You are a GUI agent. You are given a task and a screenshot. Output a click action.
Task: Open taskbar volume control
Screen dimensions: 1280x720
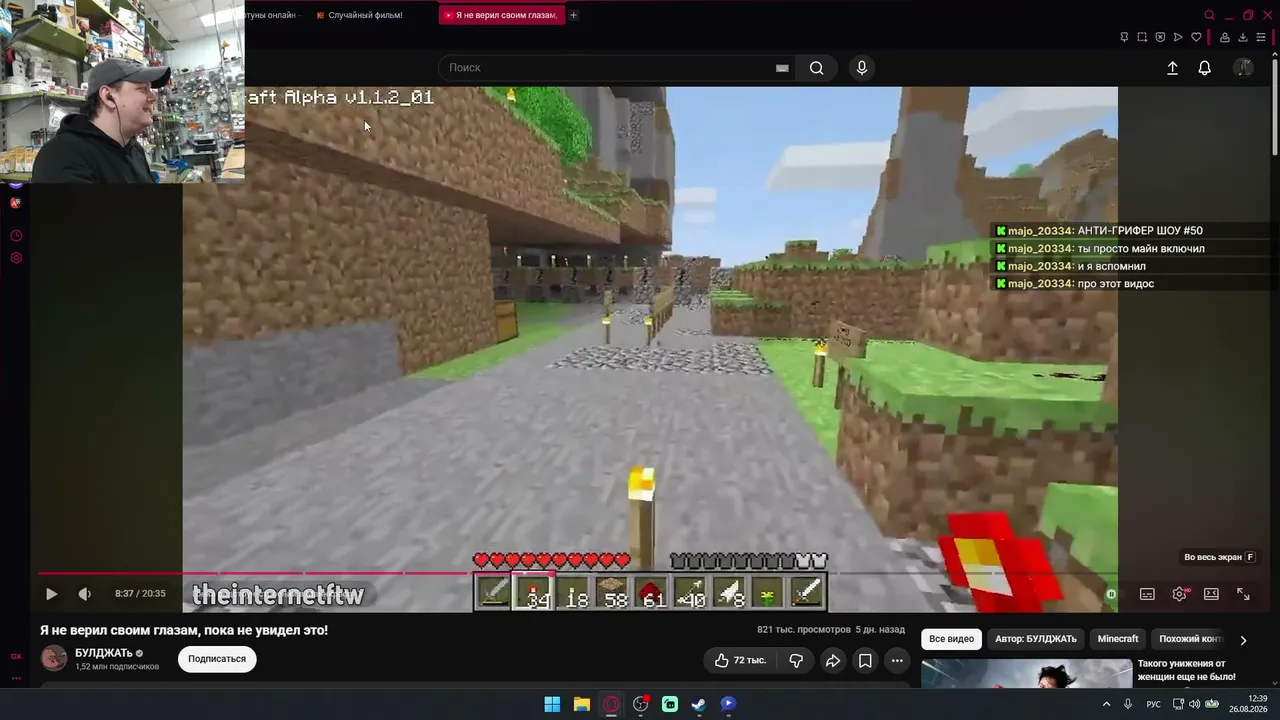[1194, 704]
